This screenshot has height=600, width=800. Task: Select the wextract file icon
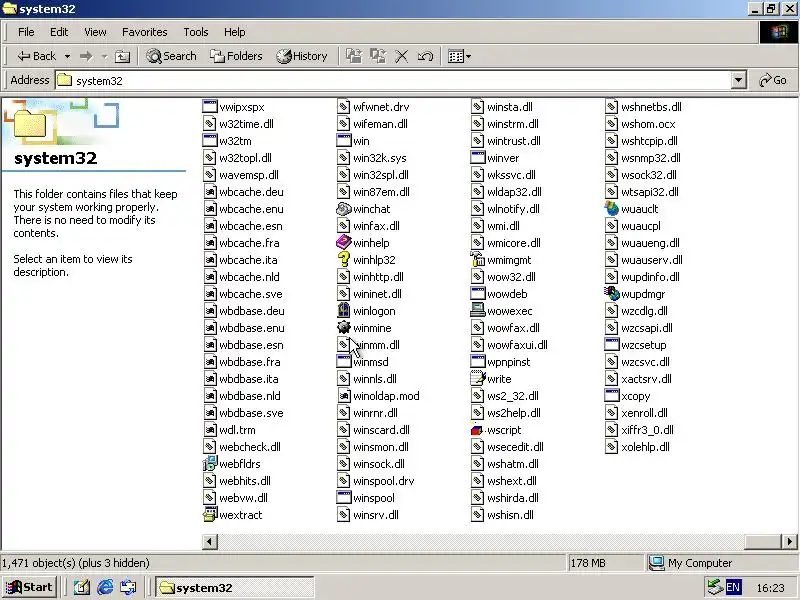pos(210,515)
